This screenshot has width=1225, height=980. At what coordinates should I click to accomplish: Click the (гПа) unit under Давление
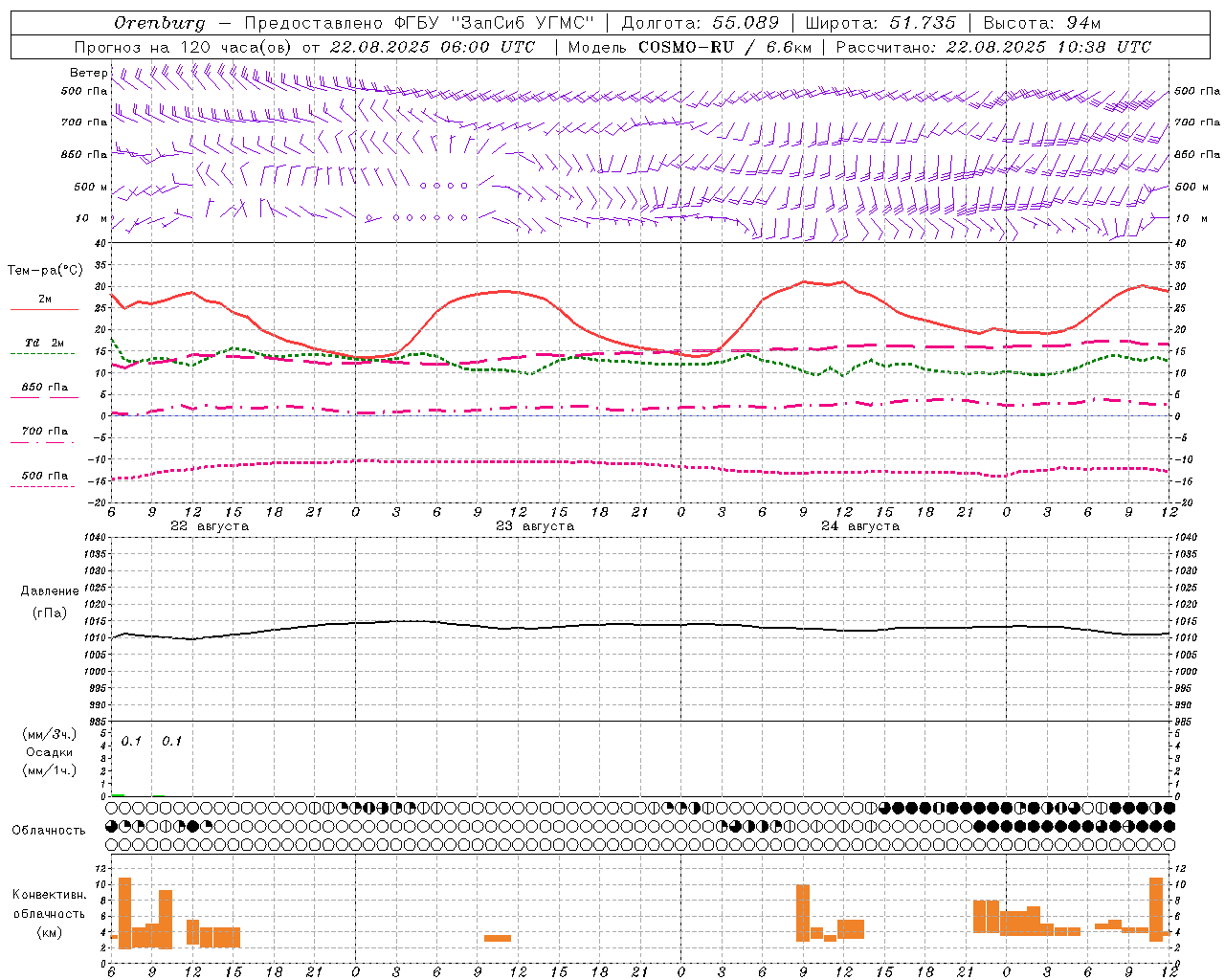click(50, 612)
